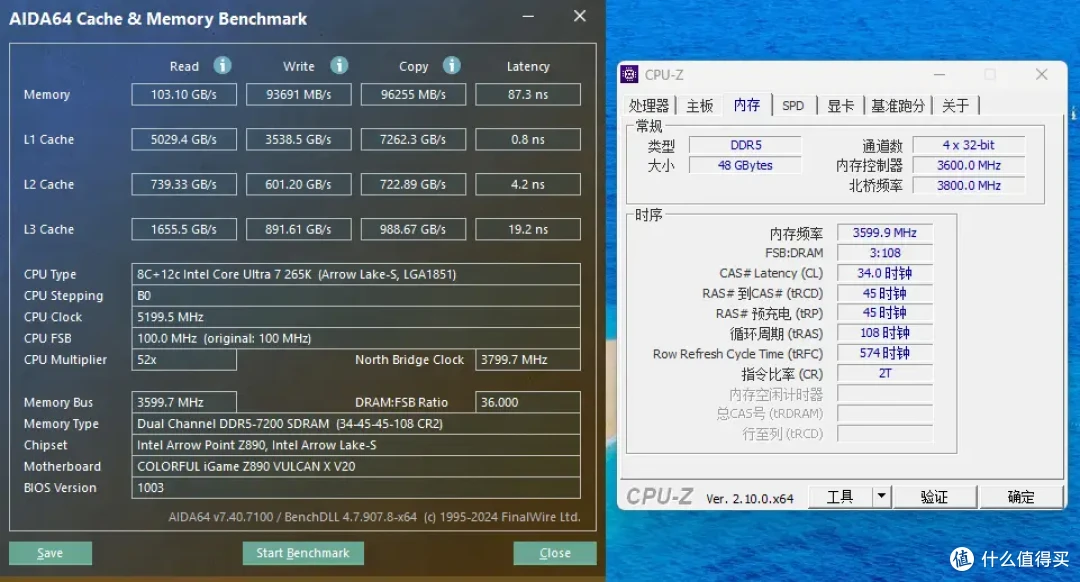Viewport: 1080px width, 582px height.
Task: Click Memory Write value 93691 MB/s
Action: click(x=299, y=94)
